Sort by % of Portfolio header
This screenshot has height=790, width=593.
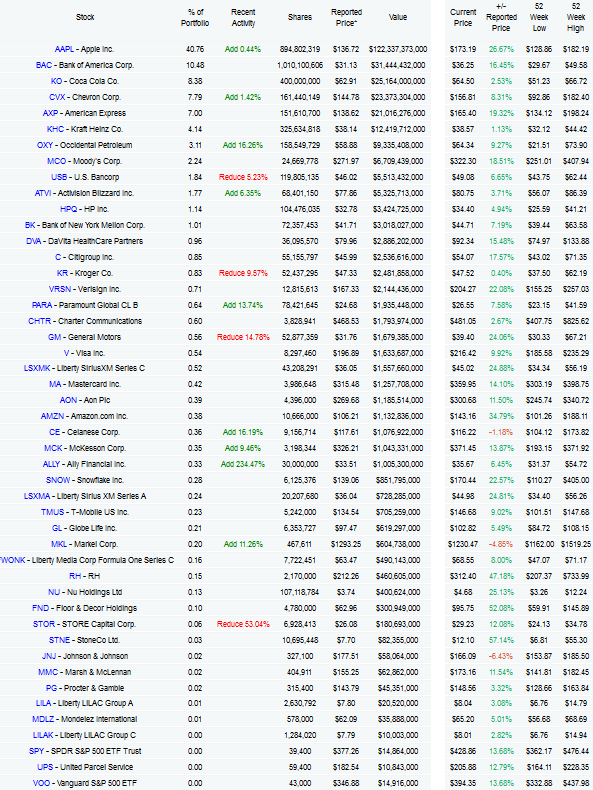[195, 18]
